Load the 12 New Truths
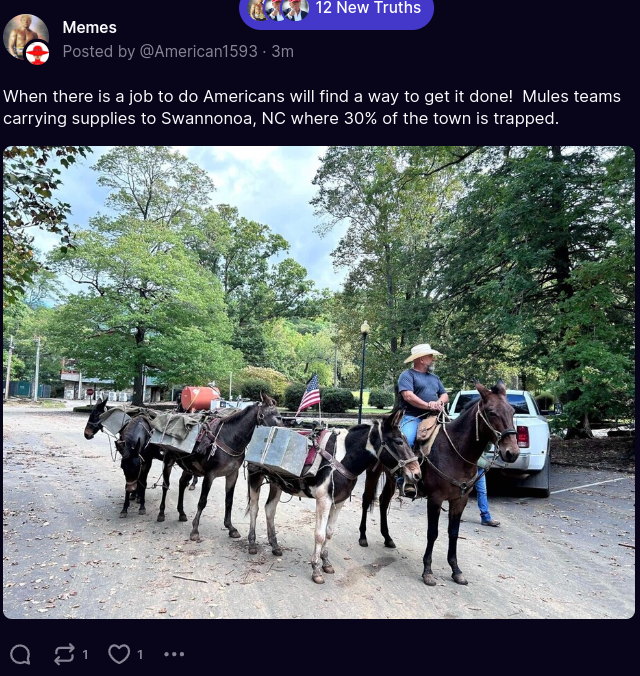Viewport: 640px width, 676px height. click(x=336, y=11)
